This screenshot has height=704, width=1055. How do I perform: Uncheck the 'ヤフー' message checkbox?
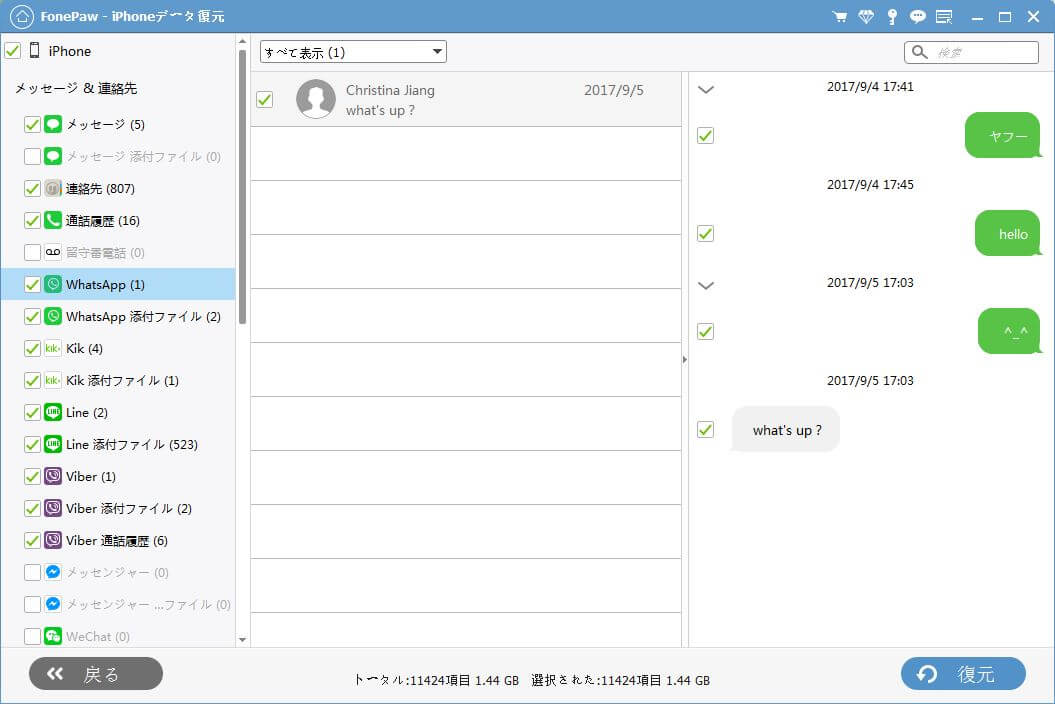point(705,135)
